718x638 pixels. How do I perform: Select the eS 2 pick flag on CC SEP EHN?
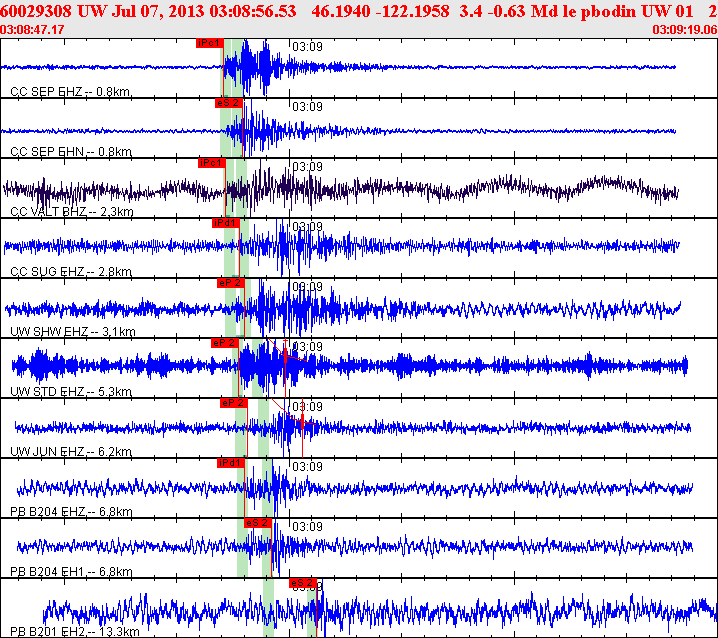(228, 104)
